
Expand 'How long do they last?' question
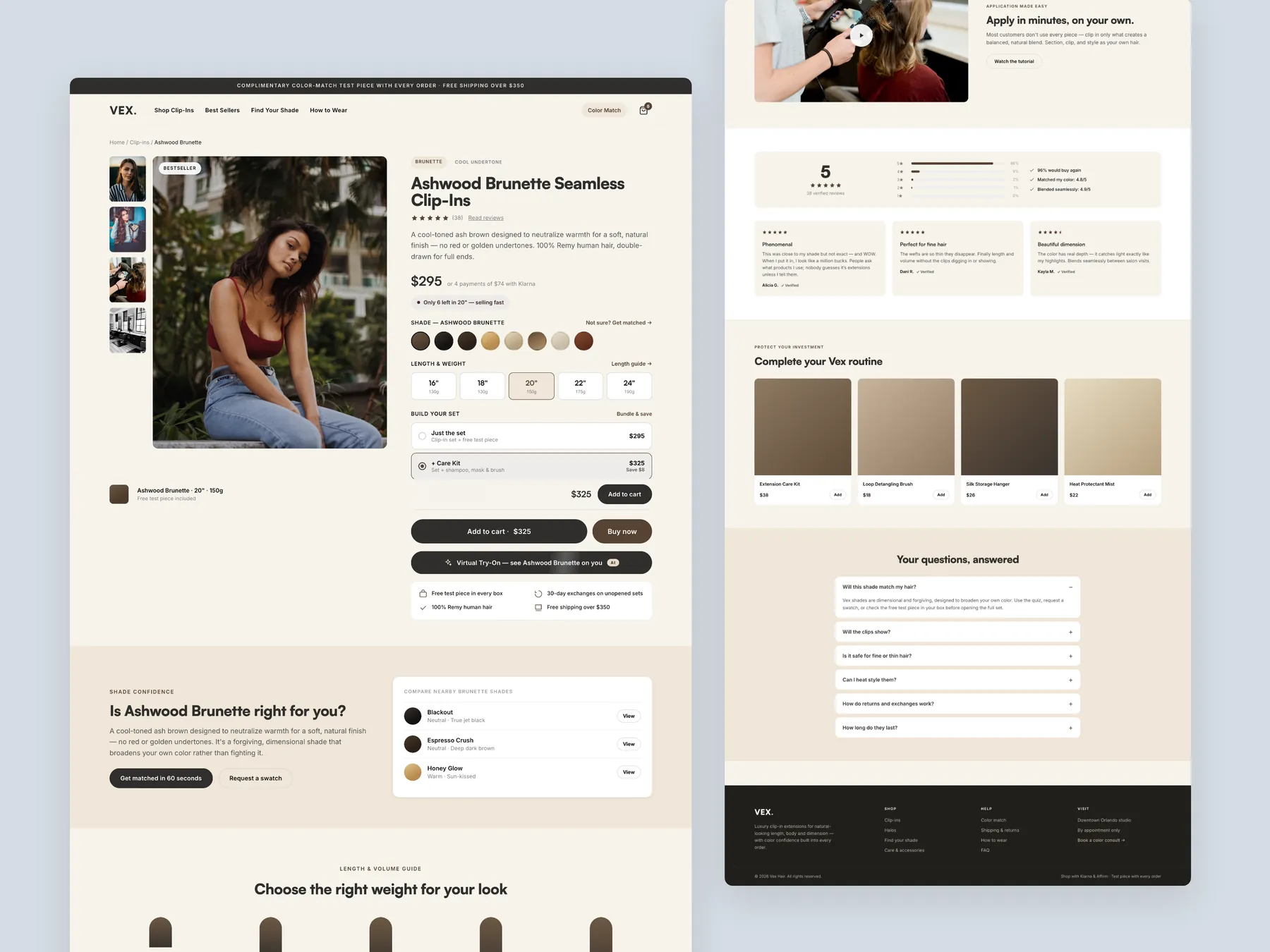(x=957, y=728)
